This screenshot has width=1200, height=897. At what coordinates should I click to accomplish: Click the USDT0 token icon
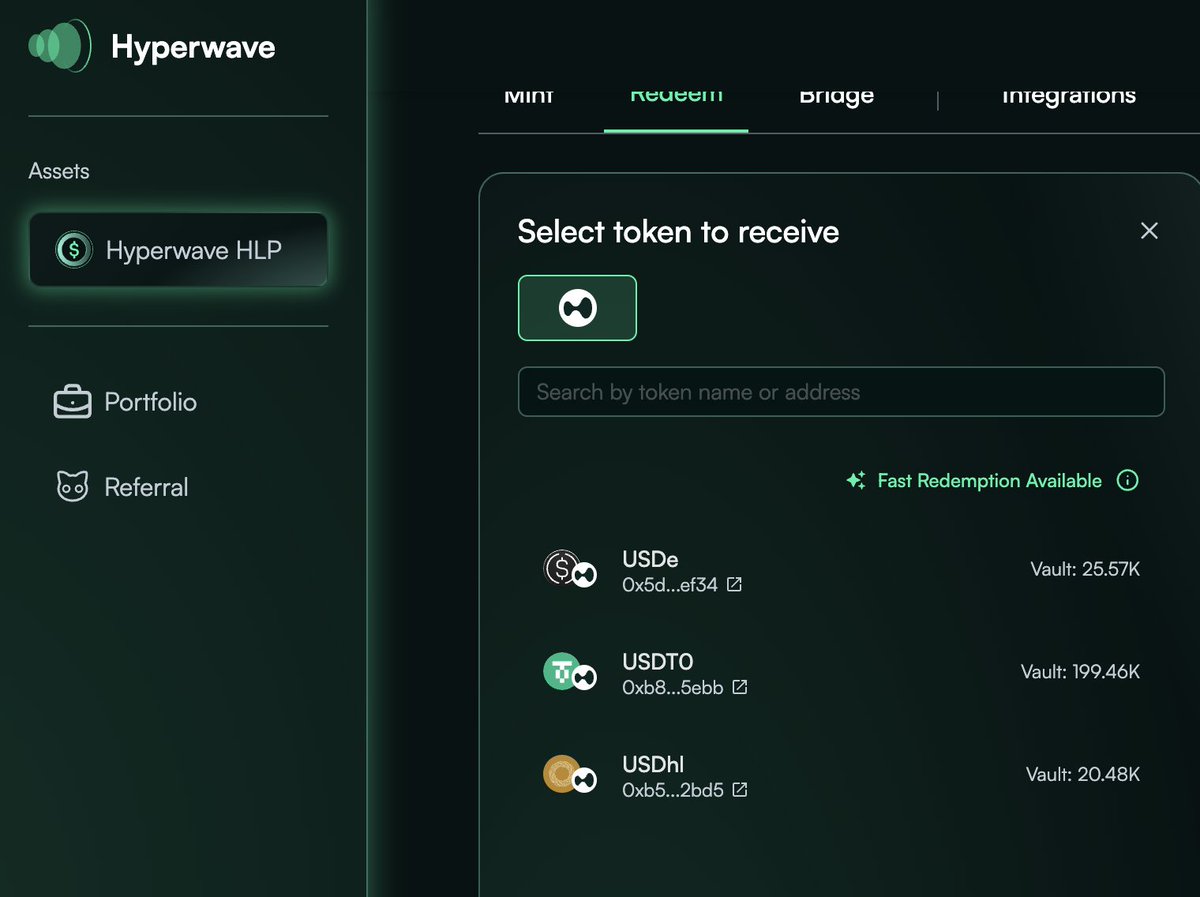[569, 672]
